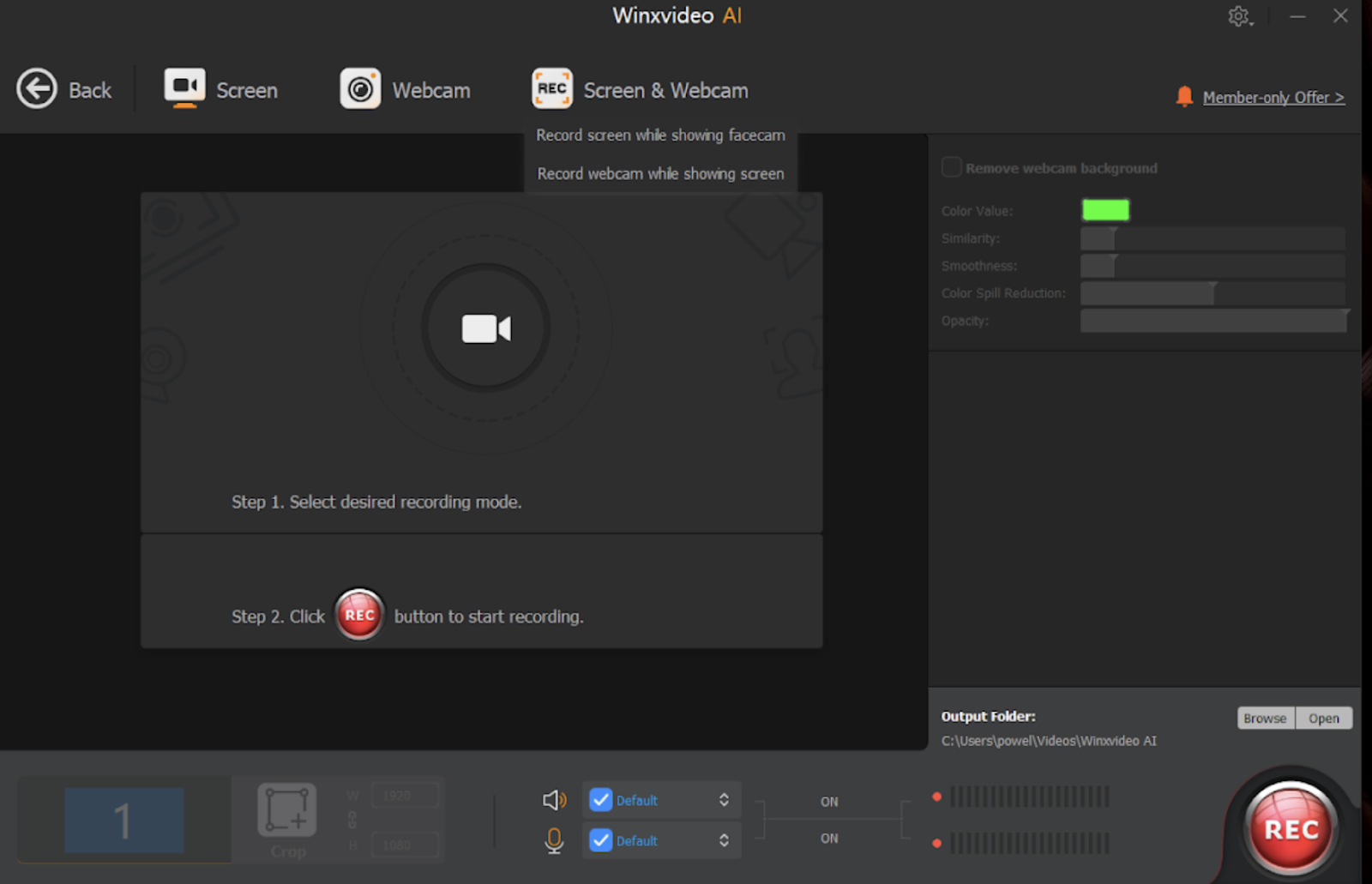Click the small REC icon in Step 2
Viewport: 1372px width, 884px height.
[x=359, y=615]
